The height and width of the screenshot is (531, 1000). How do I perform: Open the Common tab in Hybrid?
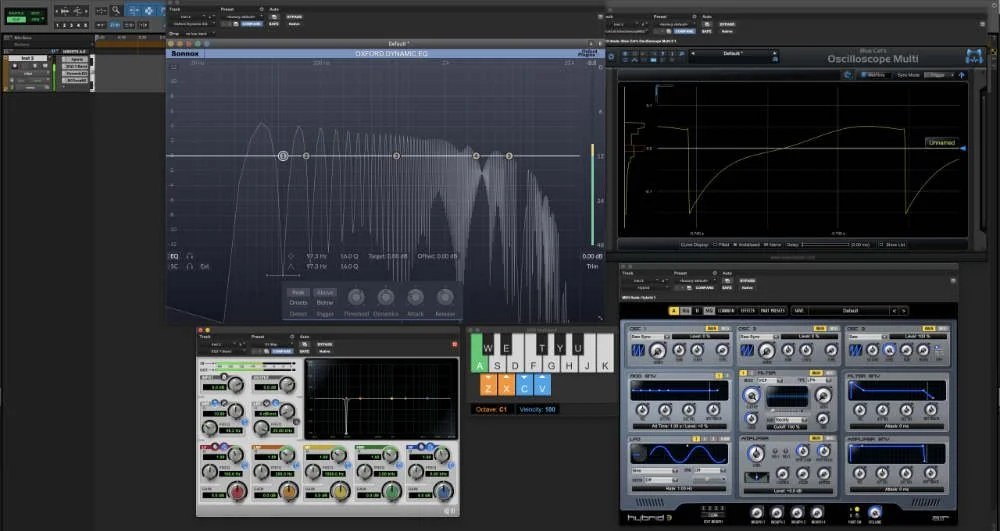point(726,311)
